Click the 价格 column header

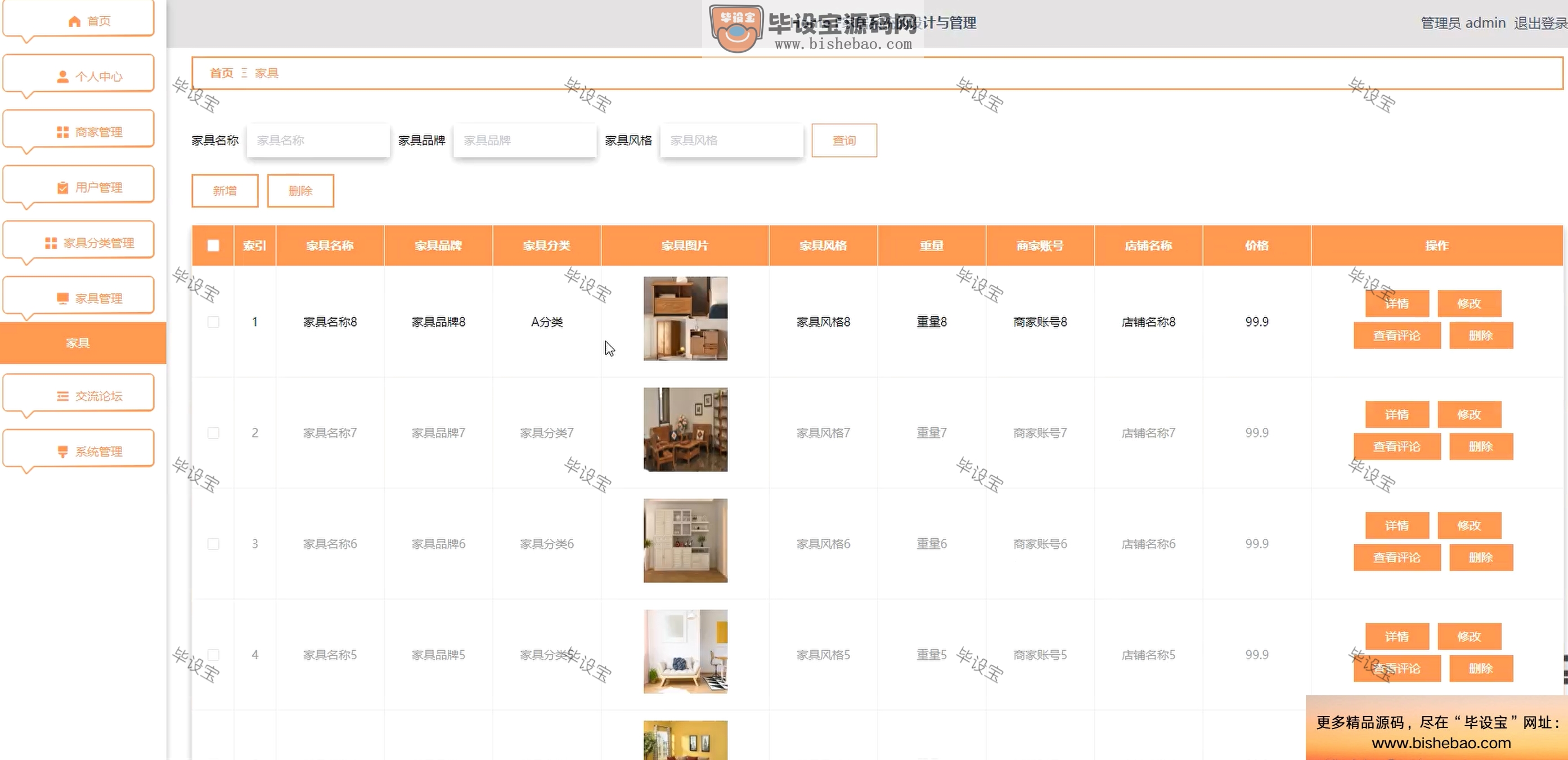tap(1257, 245)
